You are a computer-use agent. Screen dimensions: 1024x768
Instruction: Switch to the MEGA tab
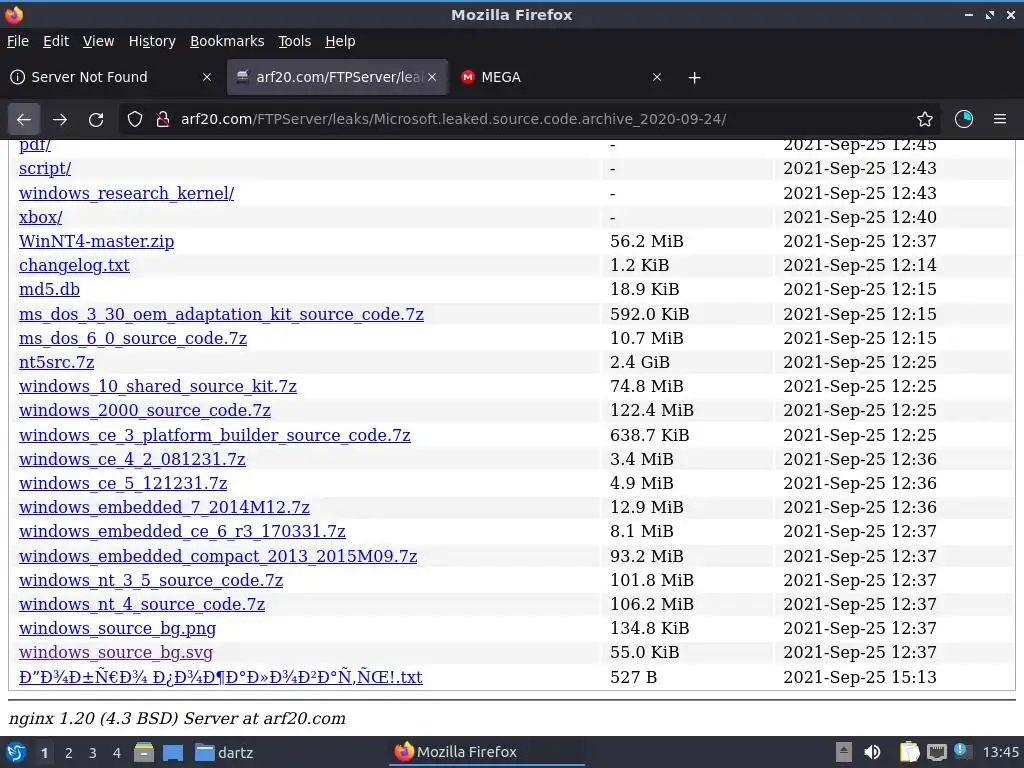562,77
